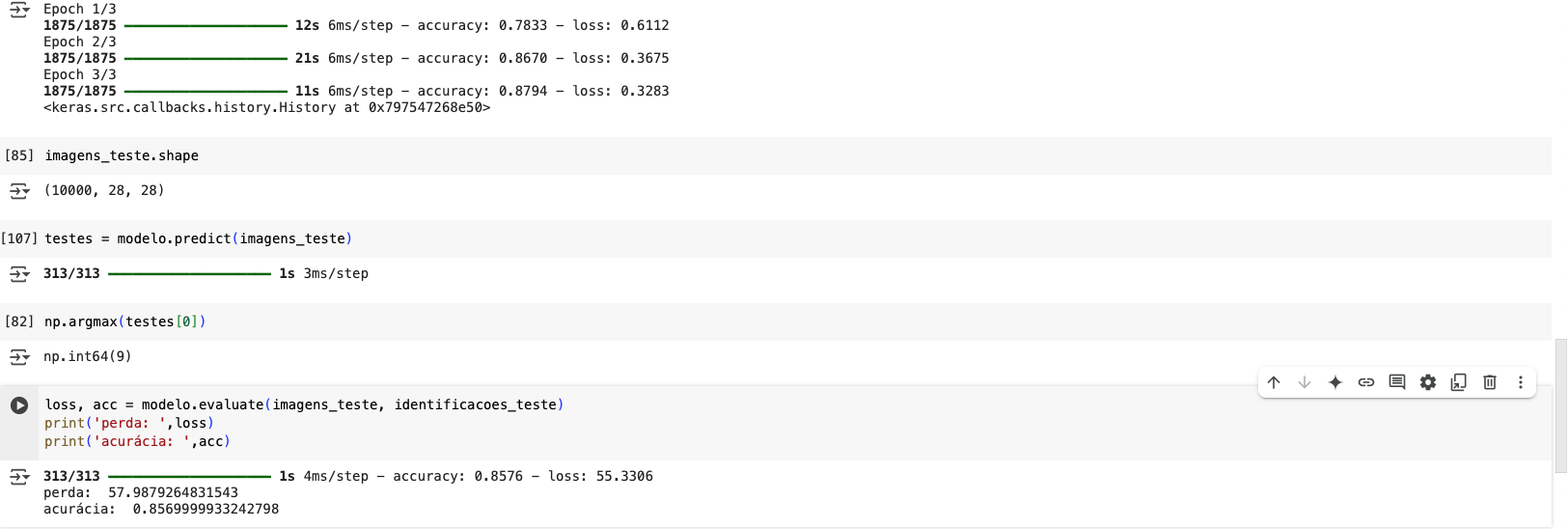Add a comment to the cell
Image resolution: width=1568 pixels, height=529 pixels.
[1397, 382]
